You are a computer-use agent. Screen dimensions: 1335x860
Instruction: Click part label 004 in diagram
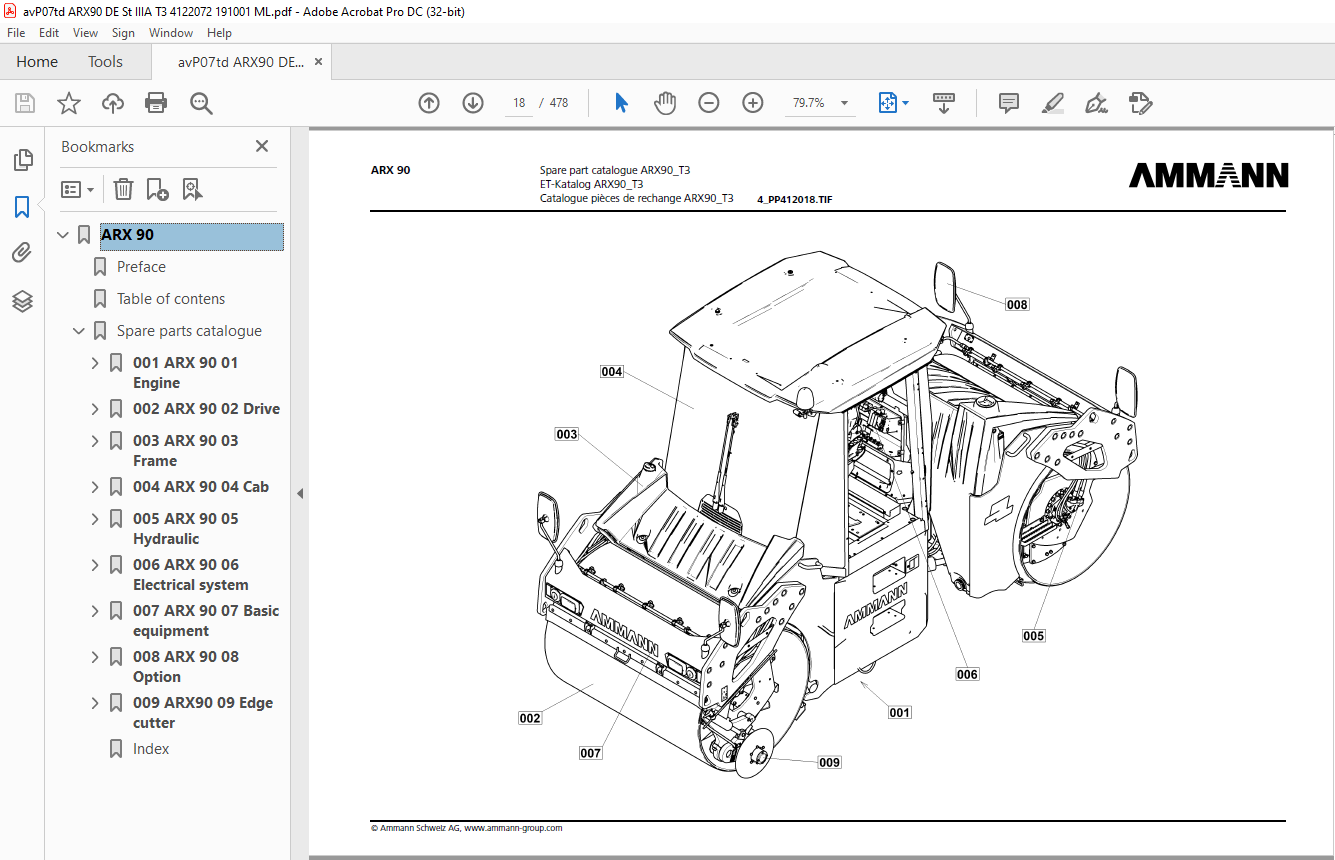pos(612,372)
